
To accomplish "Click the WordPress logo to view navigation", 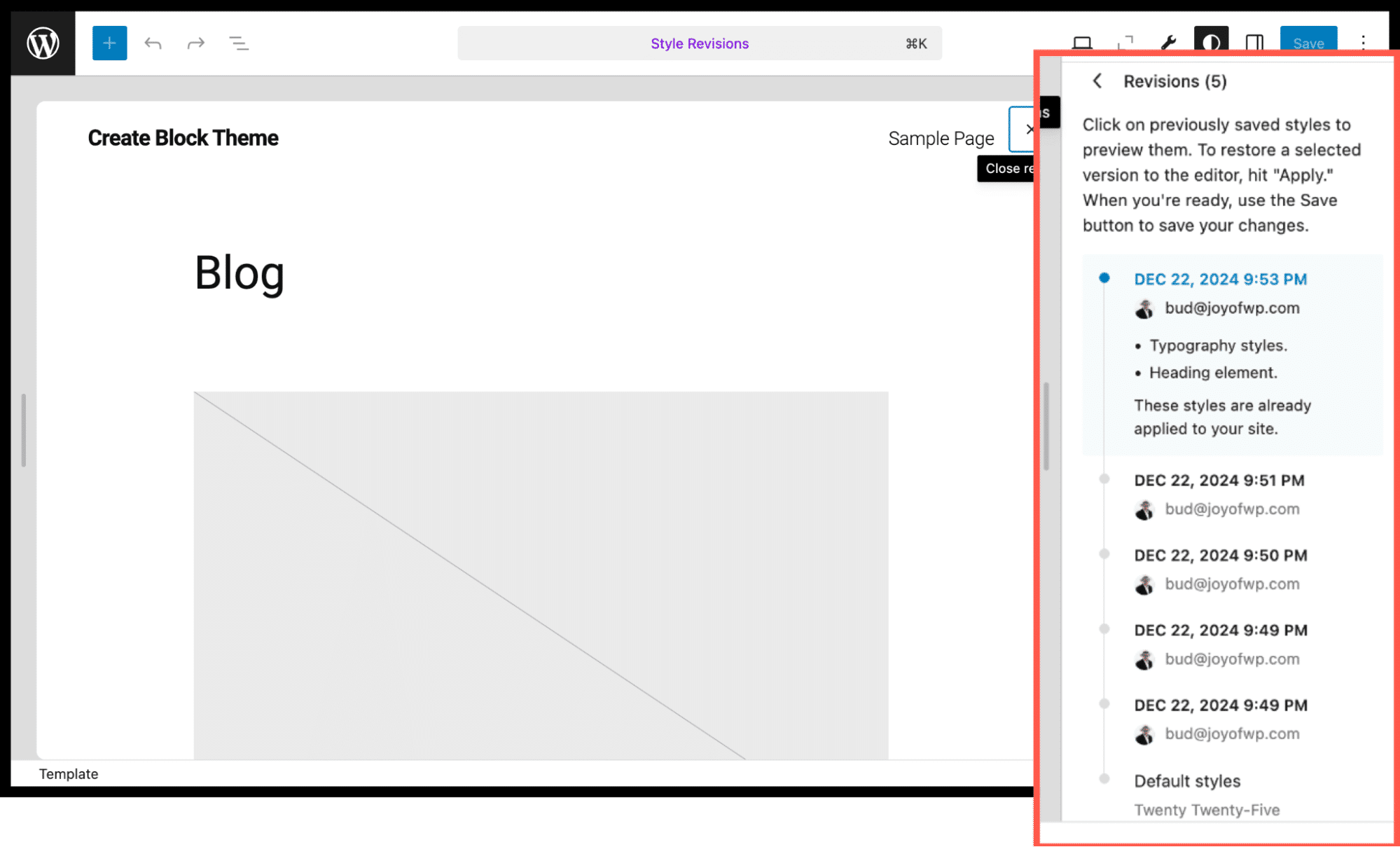I will pyautogui.click(x=43, y=43).
